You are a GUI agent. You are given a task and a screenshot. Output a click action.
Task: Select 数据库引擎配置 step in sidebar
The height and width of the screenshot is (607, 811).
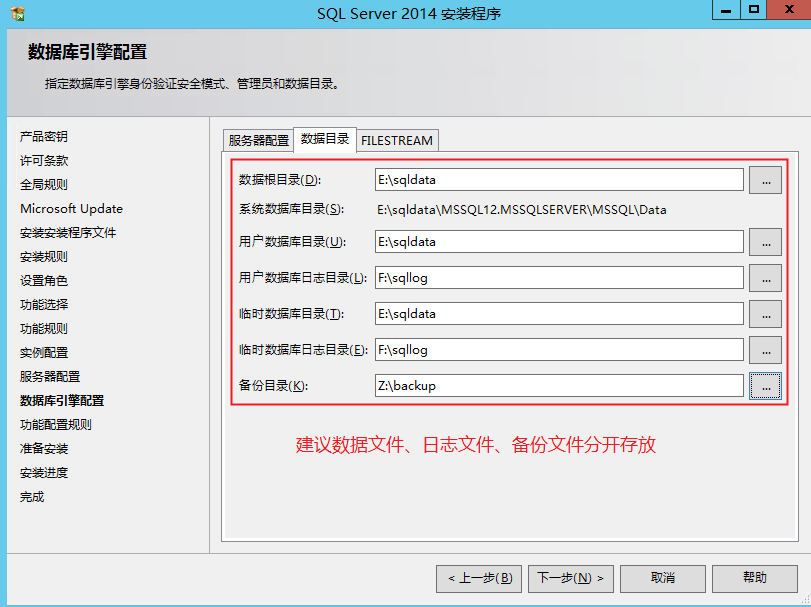62,401
